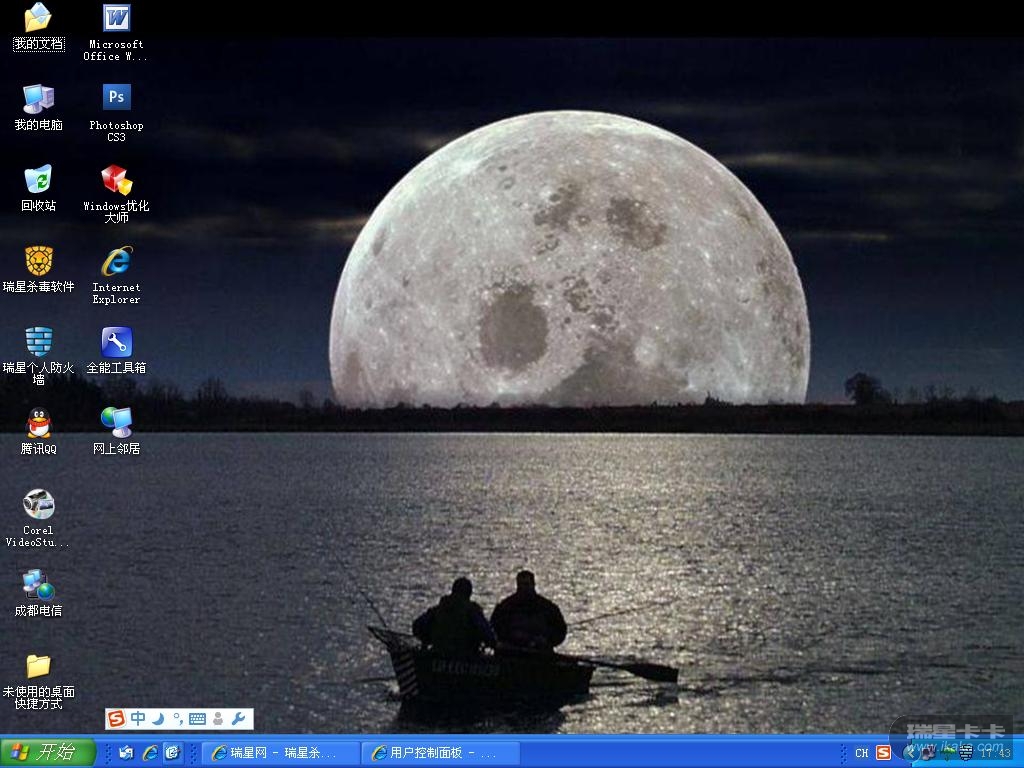Select the 瑞星杀毒软件 antivirus icon
1024x768 pixels.
tap(38, 261)
